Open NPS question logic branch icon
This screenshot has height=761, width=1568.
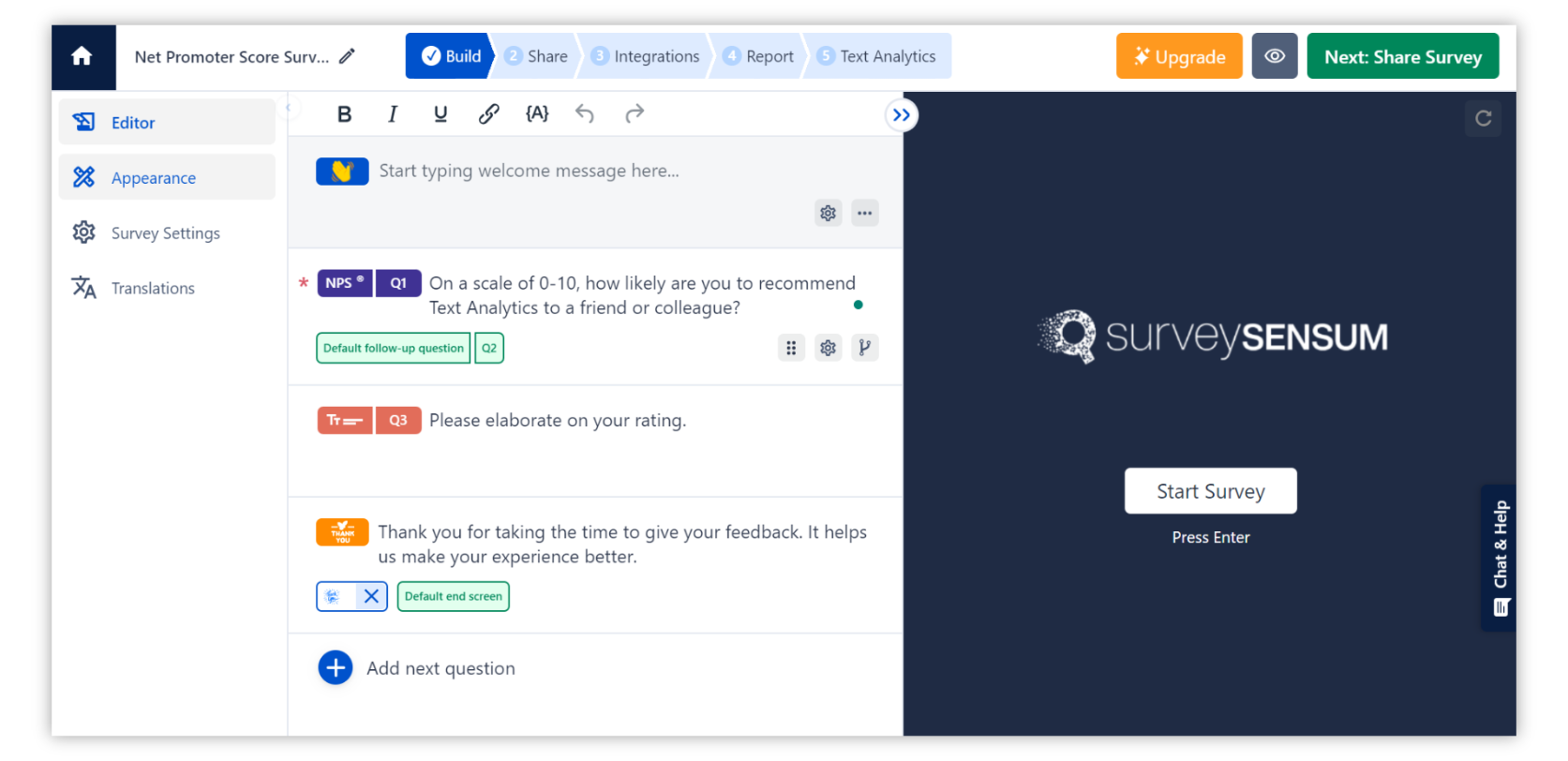point(864,348)
